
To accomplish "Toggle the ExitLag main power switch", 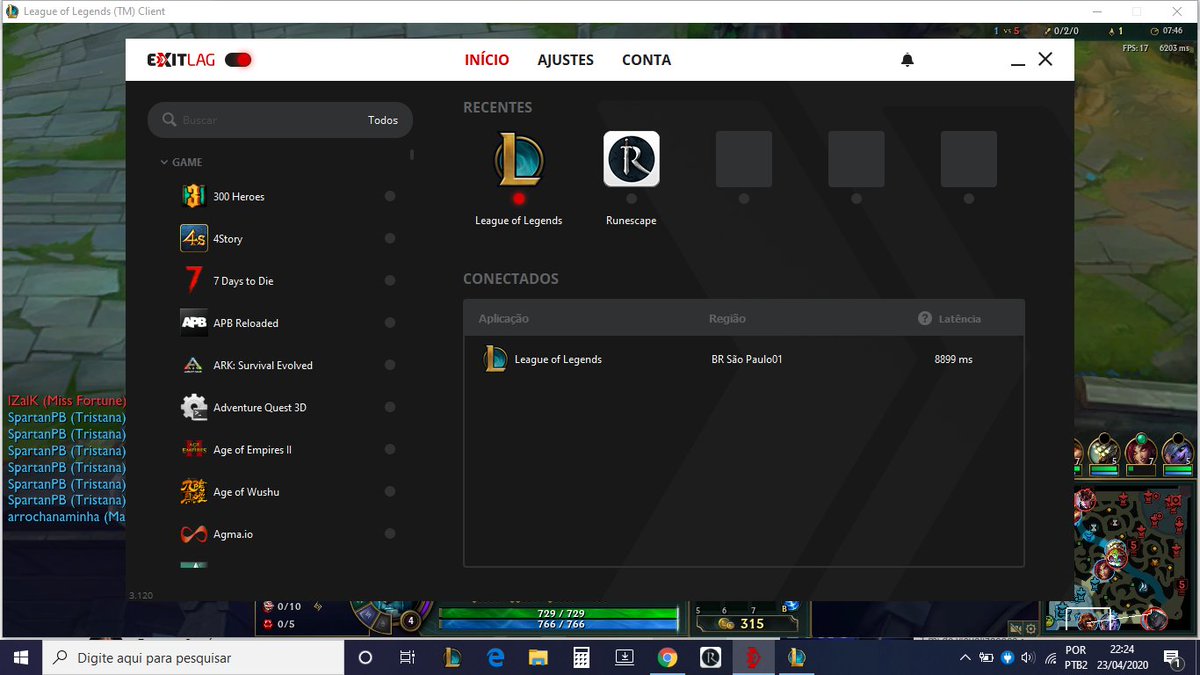I will (x=238, y=60).
